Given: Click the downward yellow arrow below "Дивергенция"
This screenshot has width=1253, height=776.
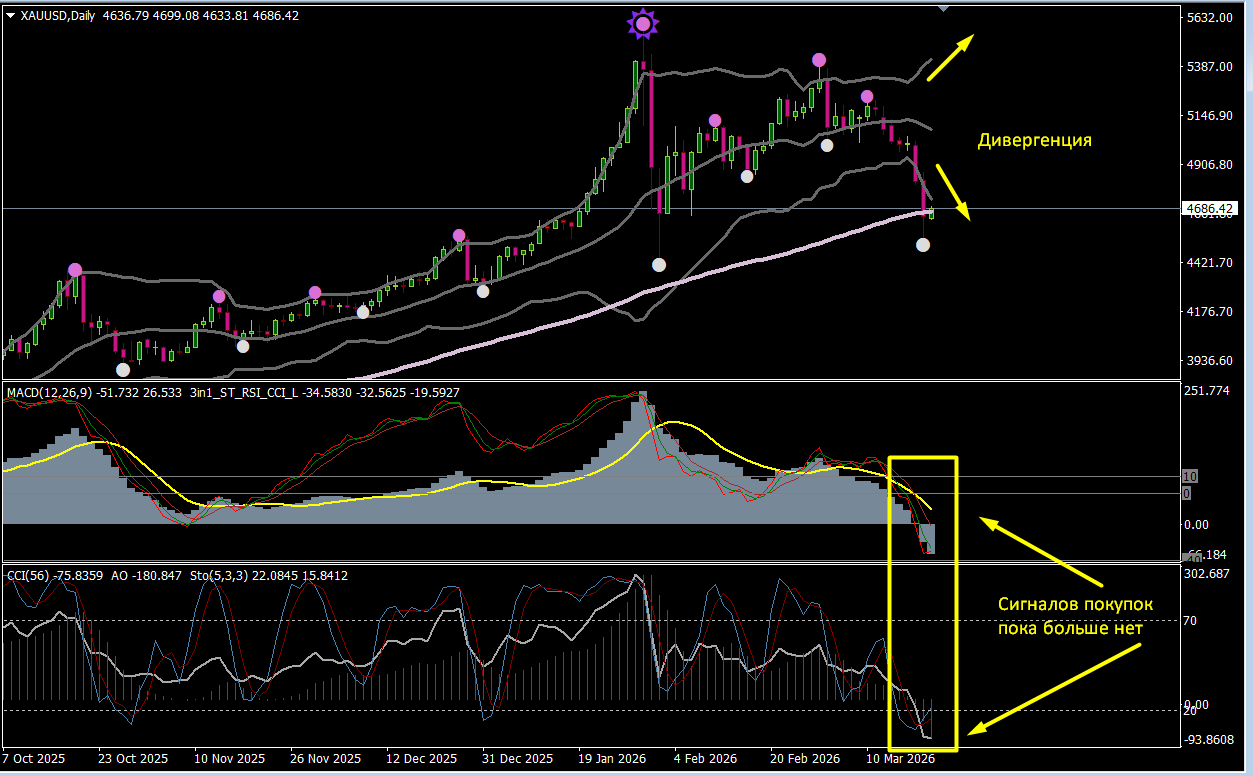Looking at the screenshot, I should pos(953,191).
